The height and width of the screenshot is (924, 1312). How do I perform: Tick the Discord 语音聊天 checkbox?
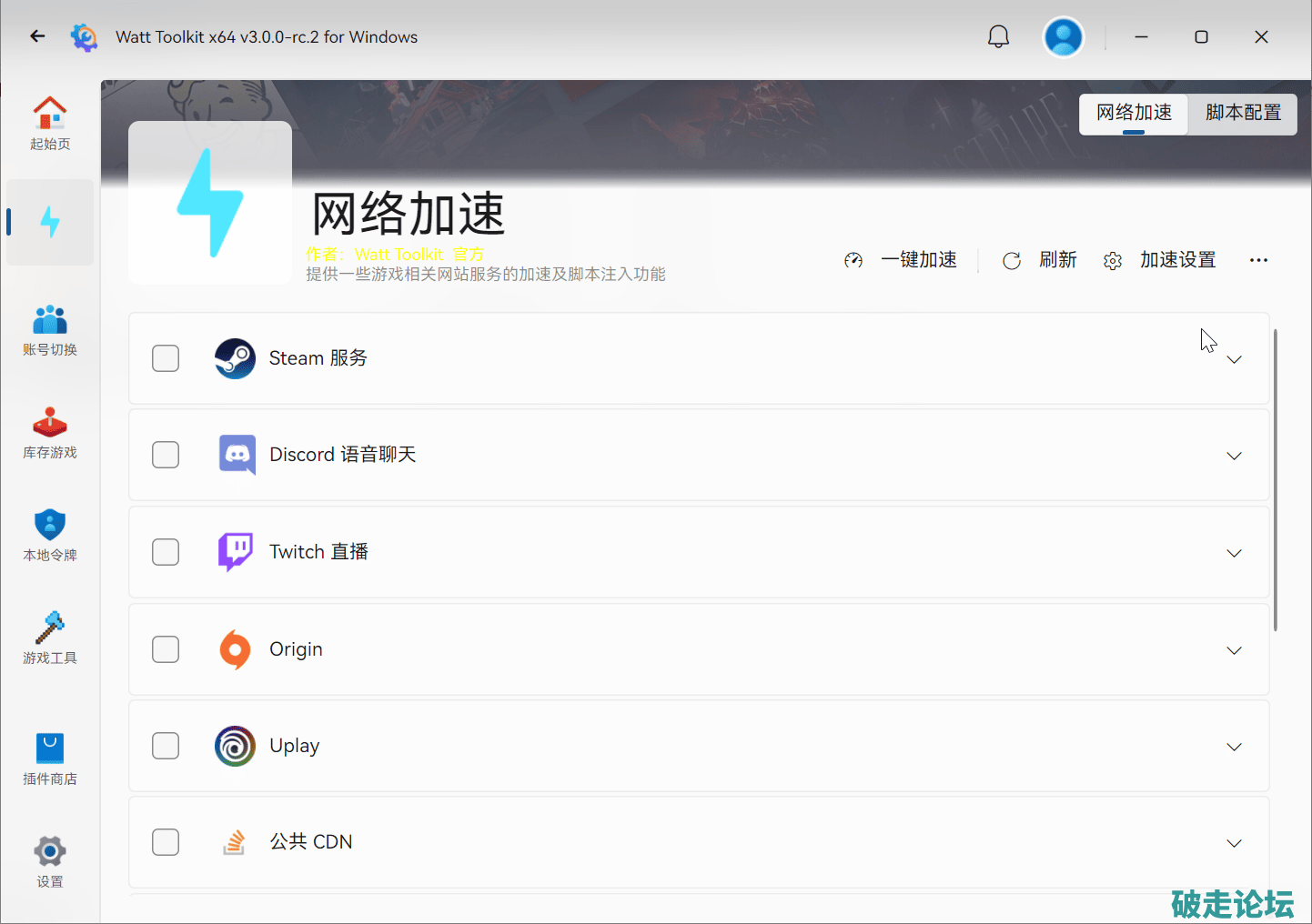tap(166, 455)
